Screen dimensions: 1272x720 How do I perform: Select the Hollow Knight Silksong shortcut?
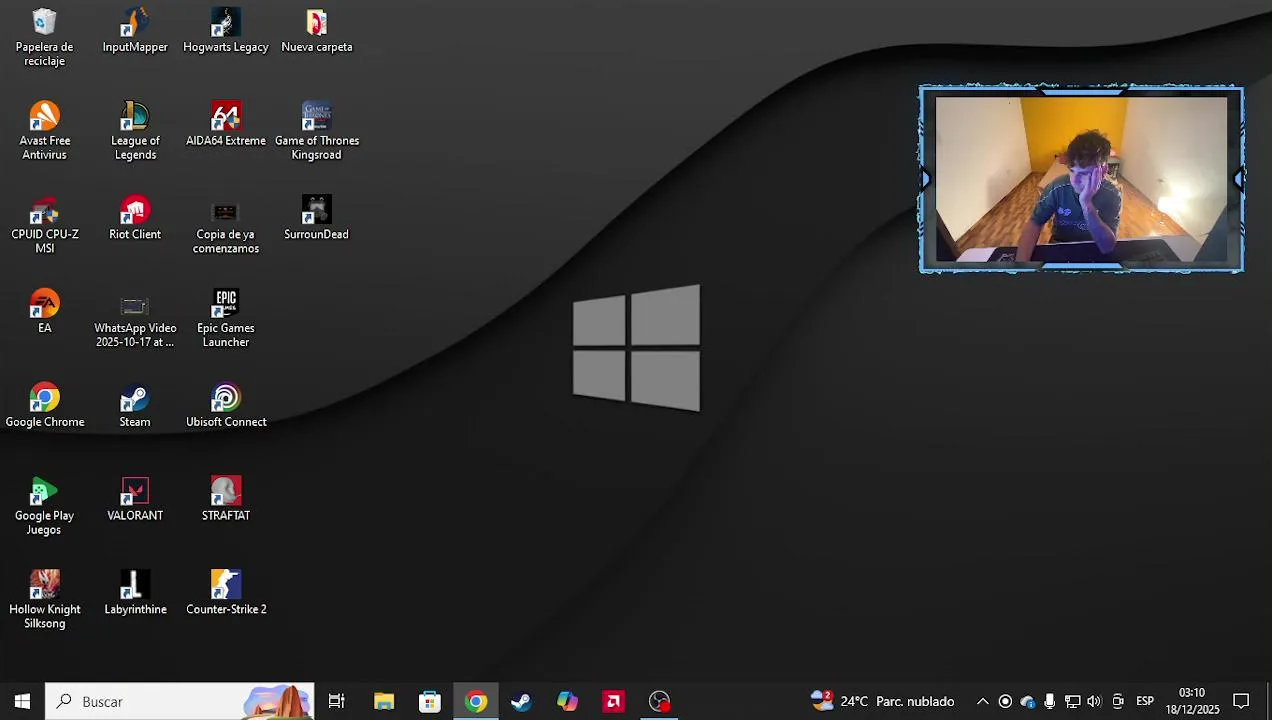[44, 600]
